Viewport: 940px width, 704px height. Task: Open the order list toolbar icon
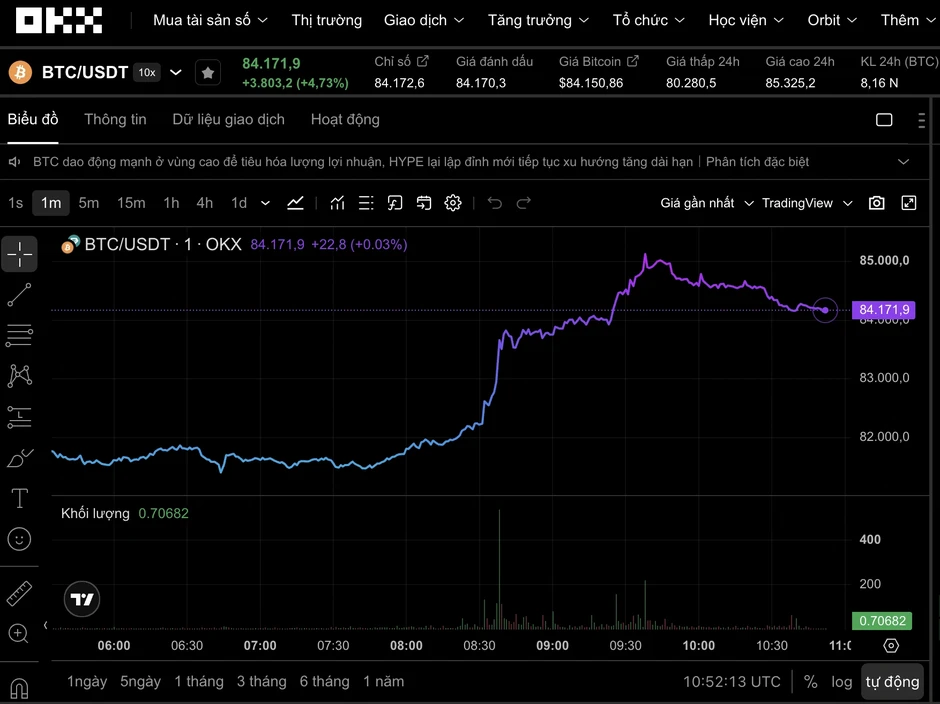click(x=366, y=203)
